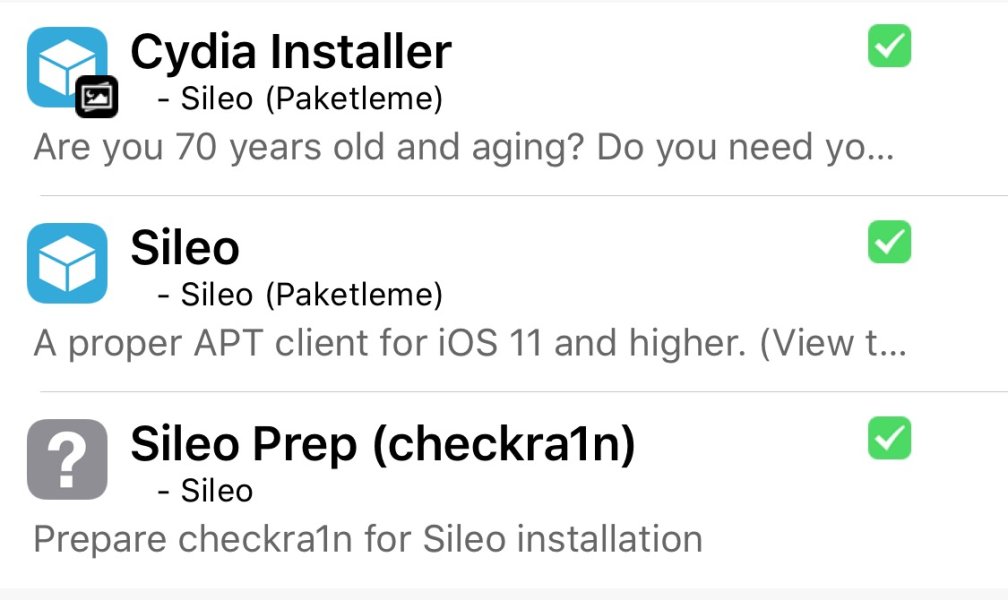Toggle the Sileo package checkbox
1008x600 pixels.
tap(889, 242)
